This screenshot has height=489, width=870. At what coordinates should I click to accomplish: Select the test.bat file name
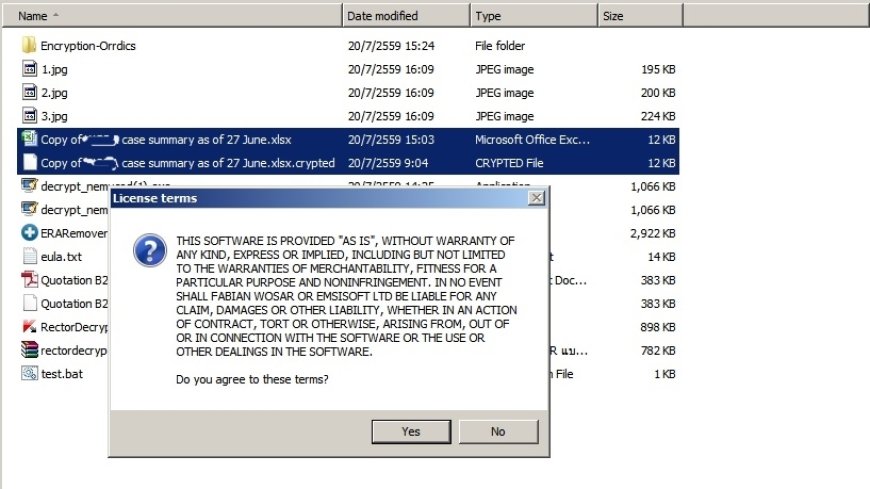coord(62,374)
